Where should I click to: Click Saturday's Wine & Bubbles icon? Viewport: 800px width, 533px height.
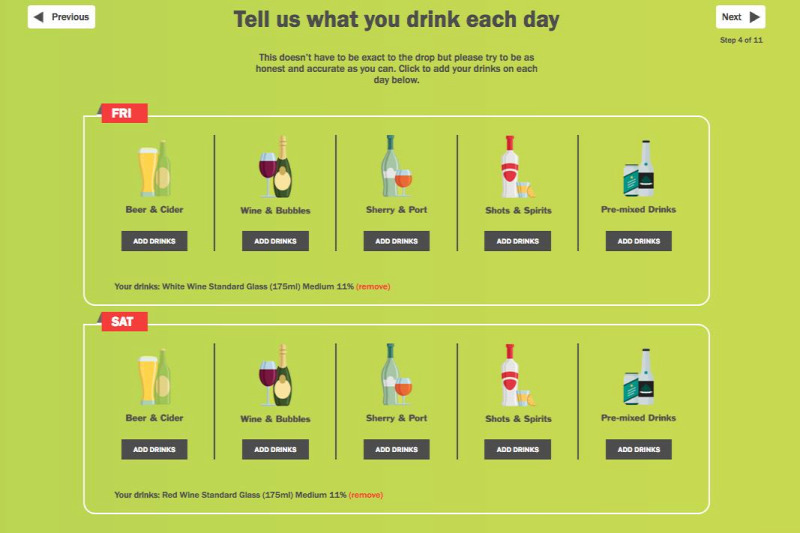276,375
